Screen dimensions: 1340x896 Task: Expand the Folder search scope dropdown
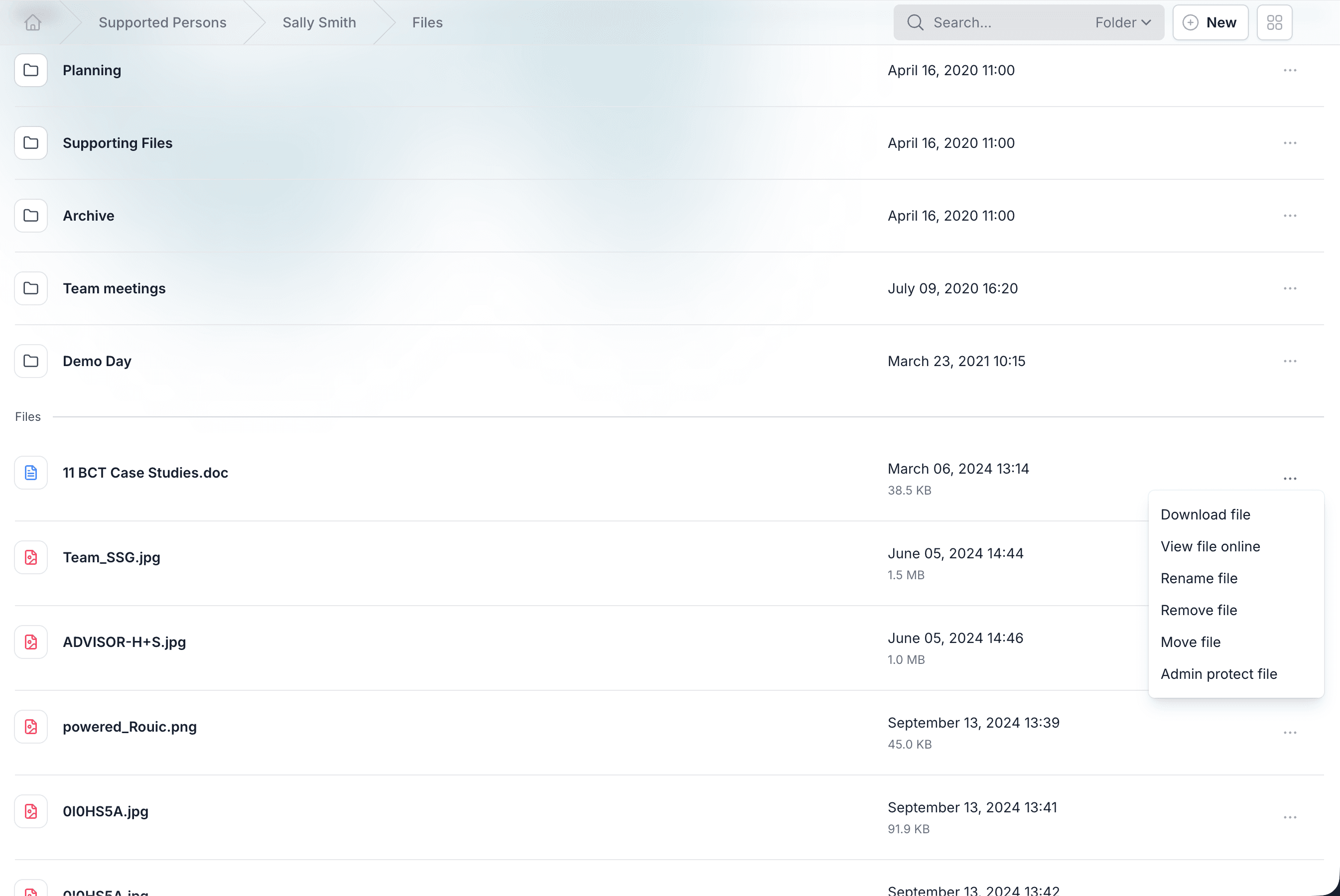[1123, 22]
